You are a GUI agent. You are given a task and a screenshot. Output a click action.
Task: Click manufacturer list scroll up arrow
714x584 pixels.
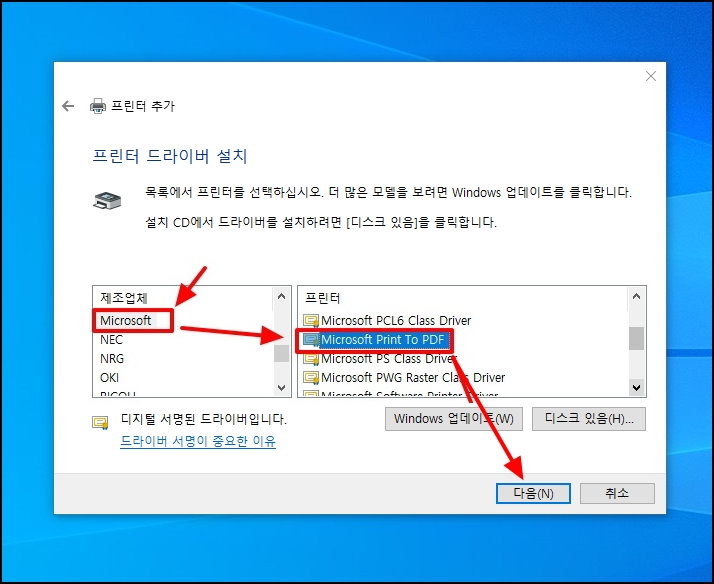281,297
